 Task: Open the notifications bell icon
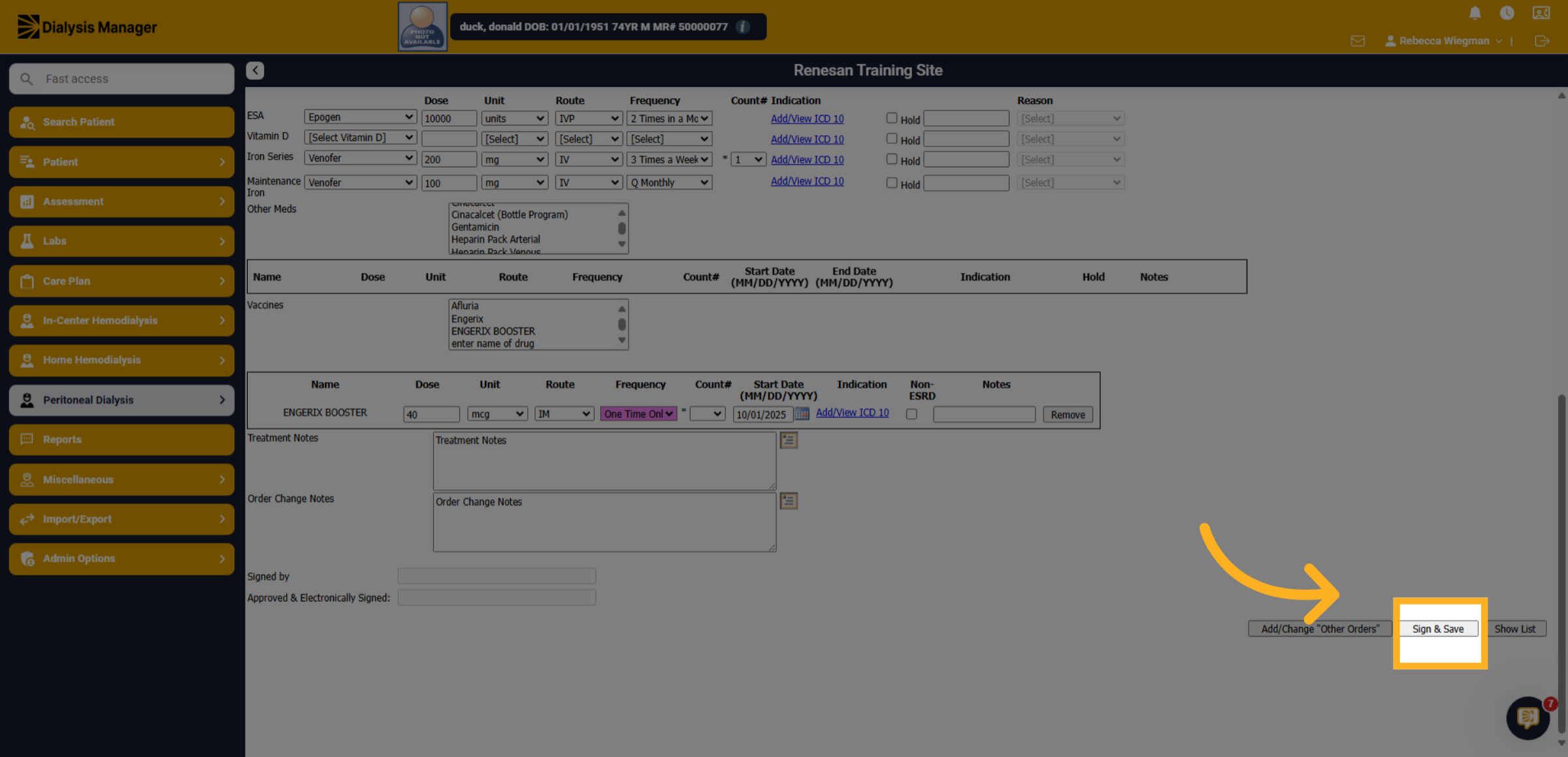1475,13
